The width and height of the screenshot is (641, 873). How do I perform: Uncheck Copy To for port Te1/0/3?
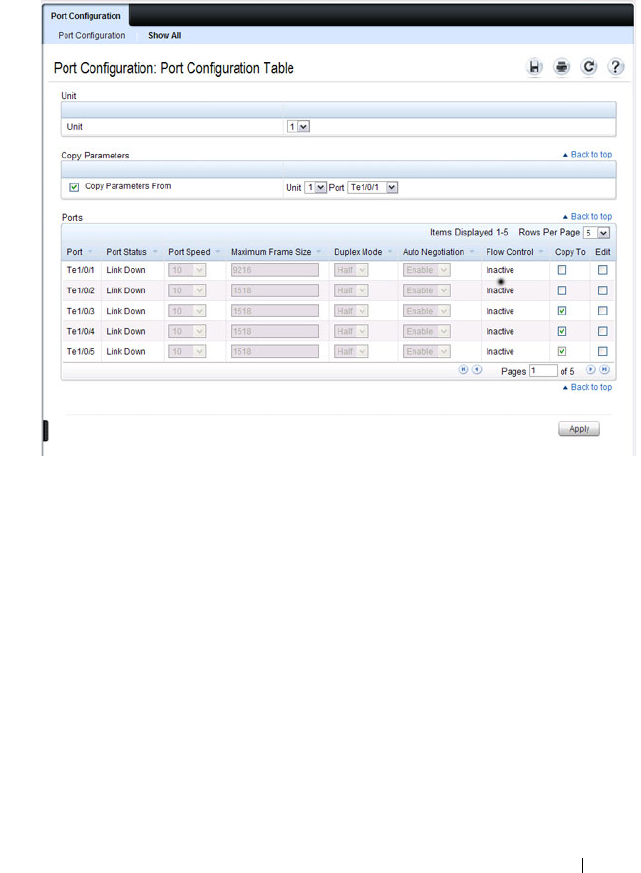(562, 311)
